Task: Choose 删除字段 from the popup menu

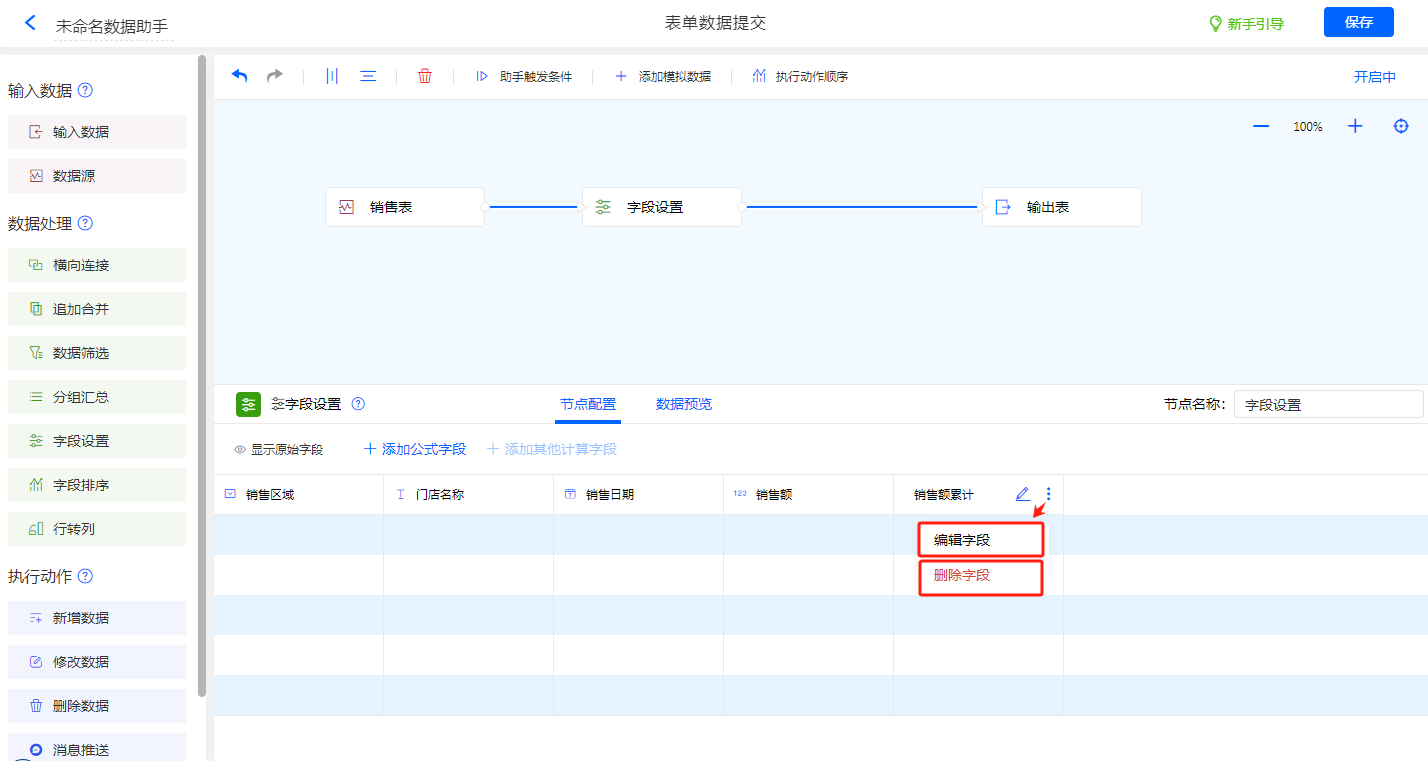Action: [x=981, y=576]
